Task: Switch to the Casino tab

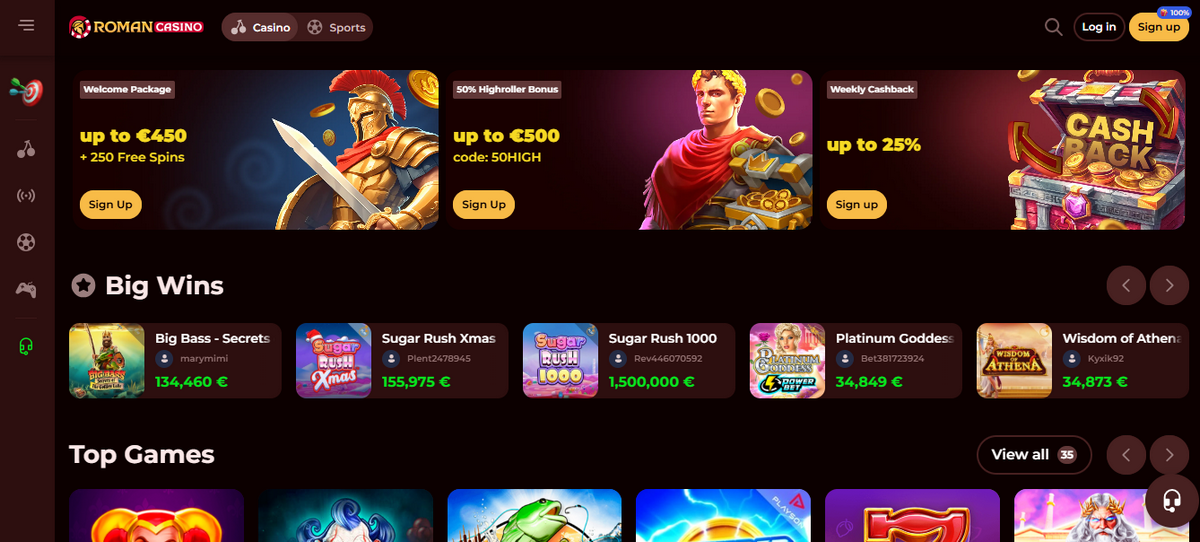Action: click(261, 27)
